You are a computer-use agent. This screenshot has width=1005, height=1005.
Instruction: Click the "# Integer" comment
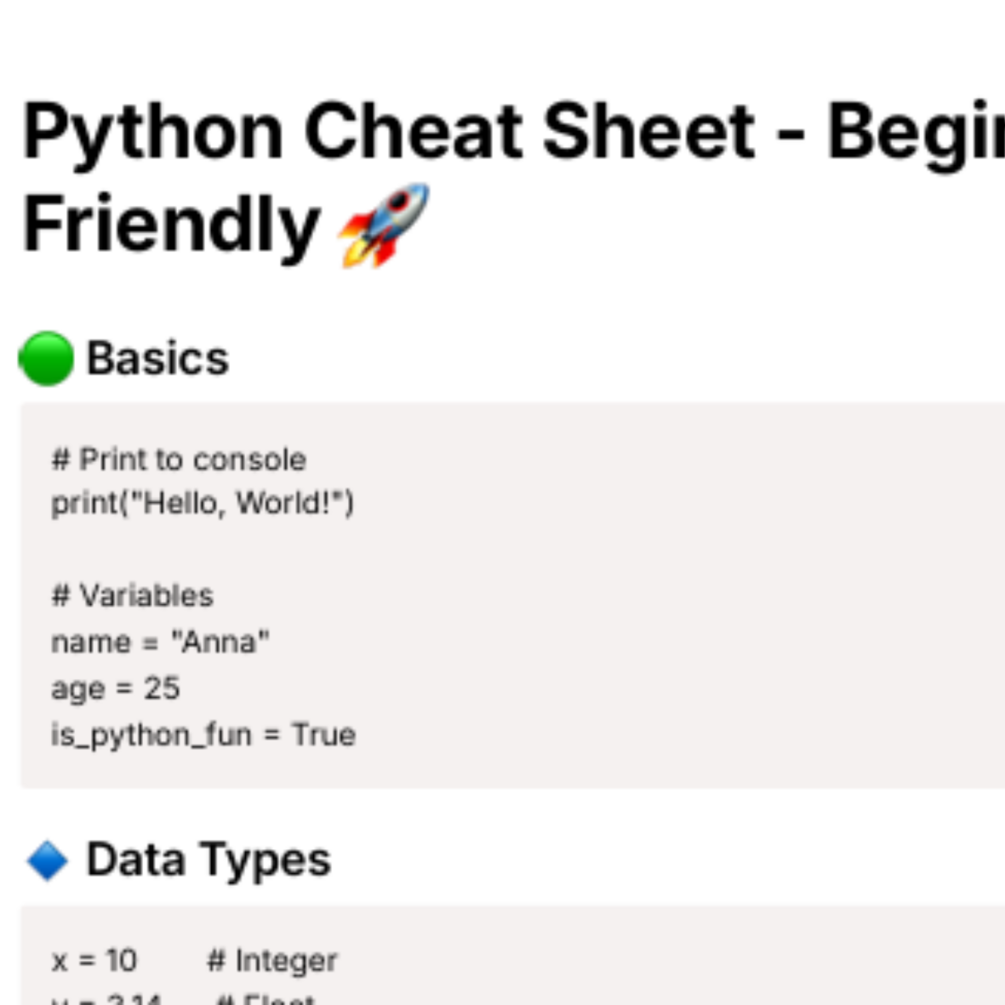click(271, 961)
